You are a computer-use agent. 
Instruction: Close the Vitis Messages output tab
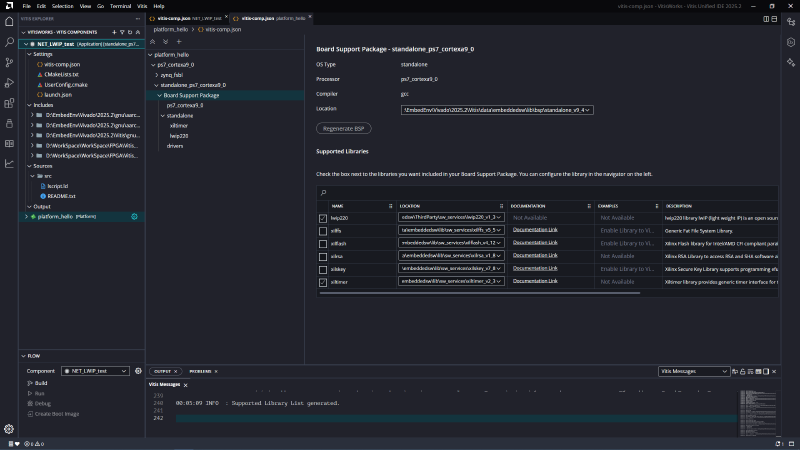(186, 385)
